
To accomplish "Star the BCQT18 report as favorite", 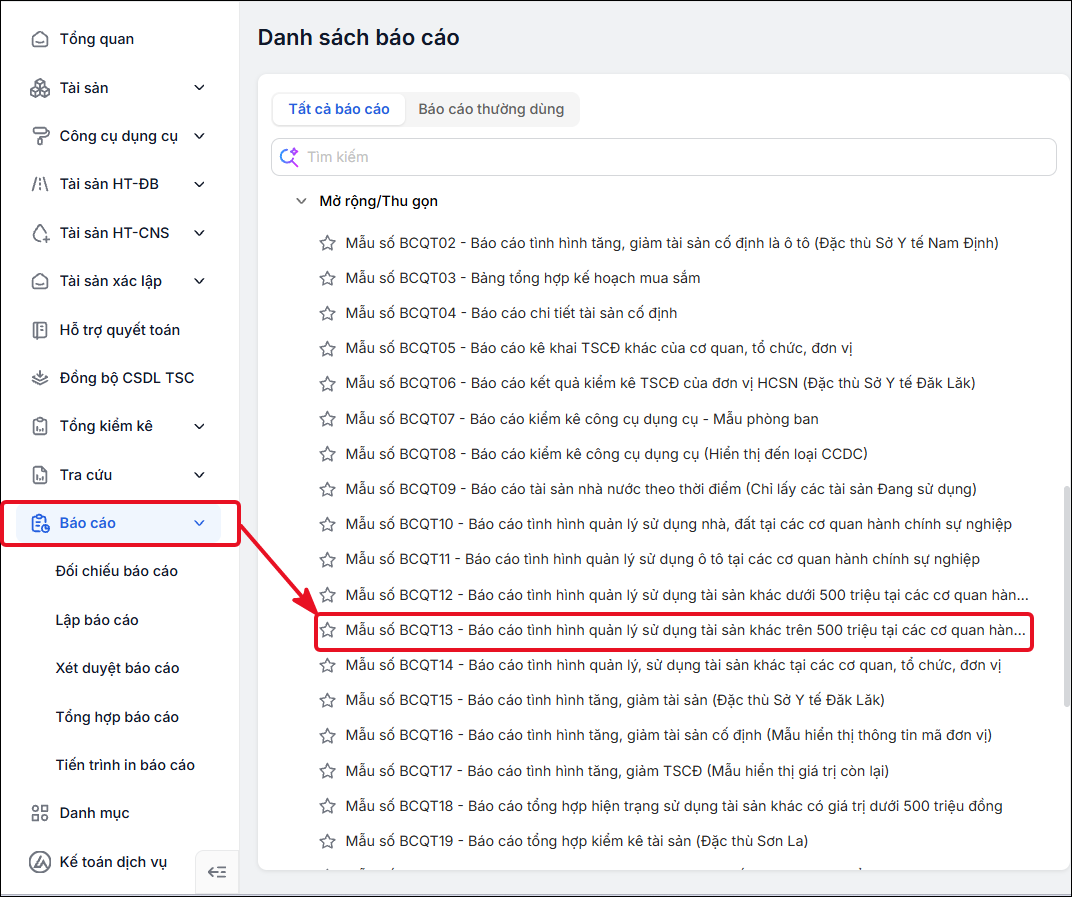I will coord(327,806).
